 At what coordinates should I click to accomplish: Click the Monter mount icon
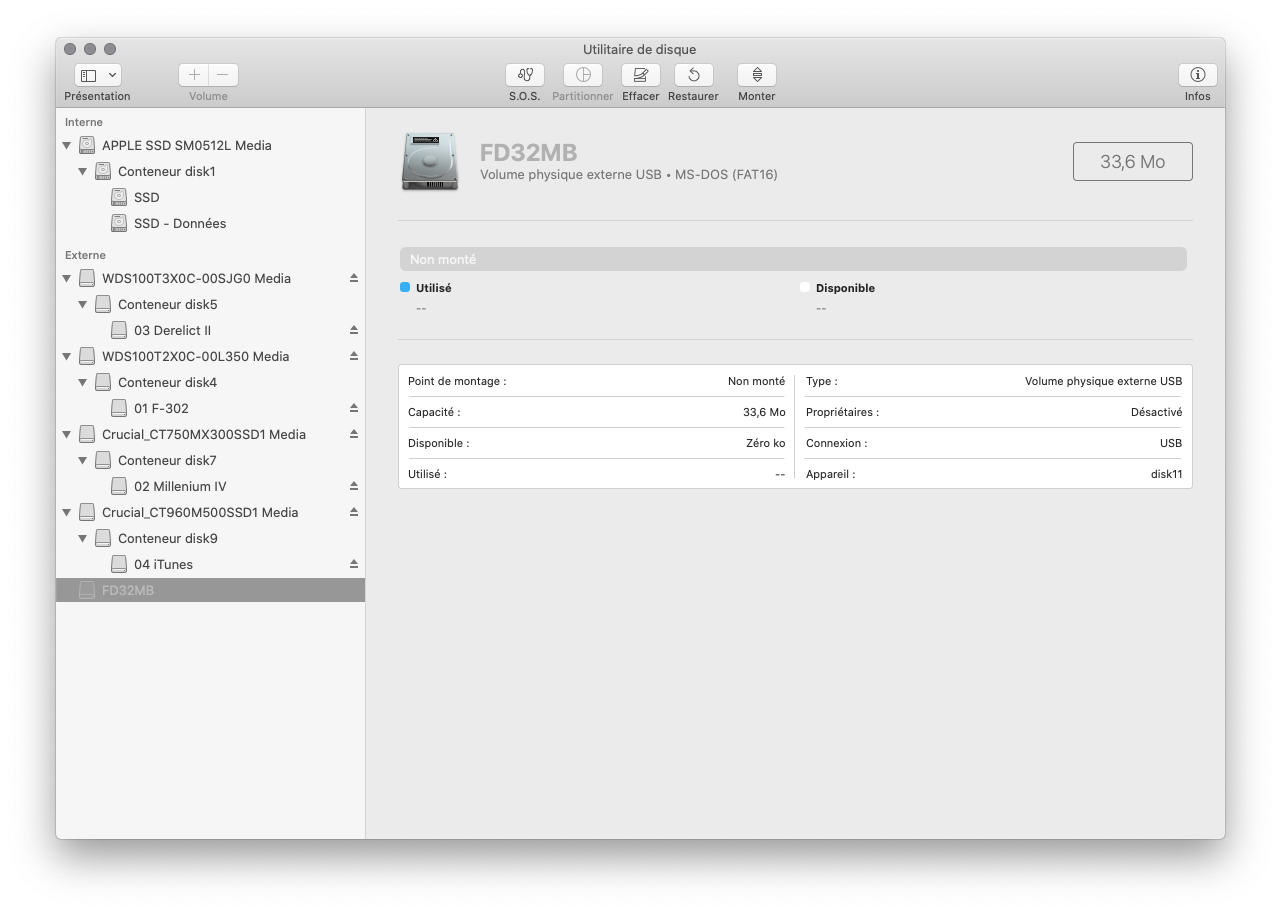click(757, 75)
